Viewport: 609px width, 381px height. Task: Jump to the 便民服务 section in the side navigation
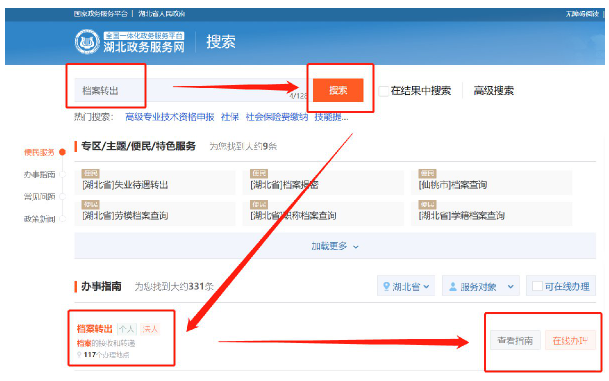point(39,152)
